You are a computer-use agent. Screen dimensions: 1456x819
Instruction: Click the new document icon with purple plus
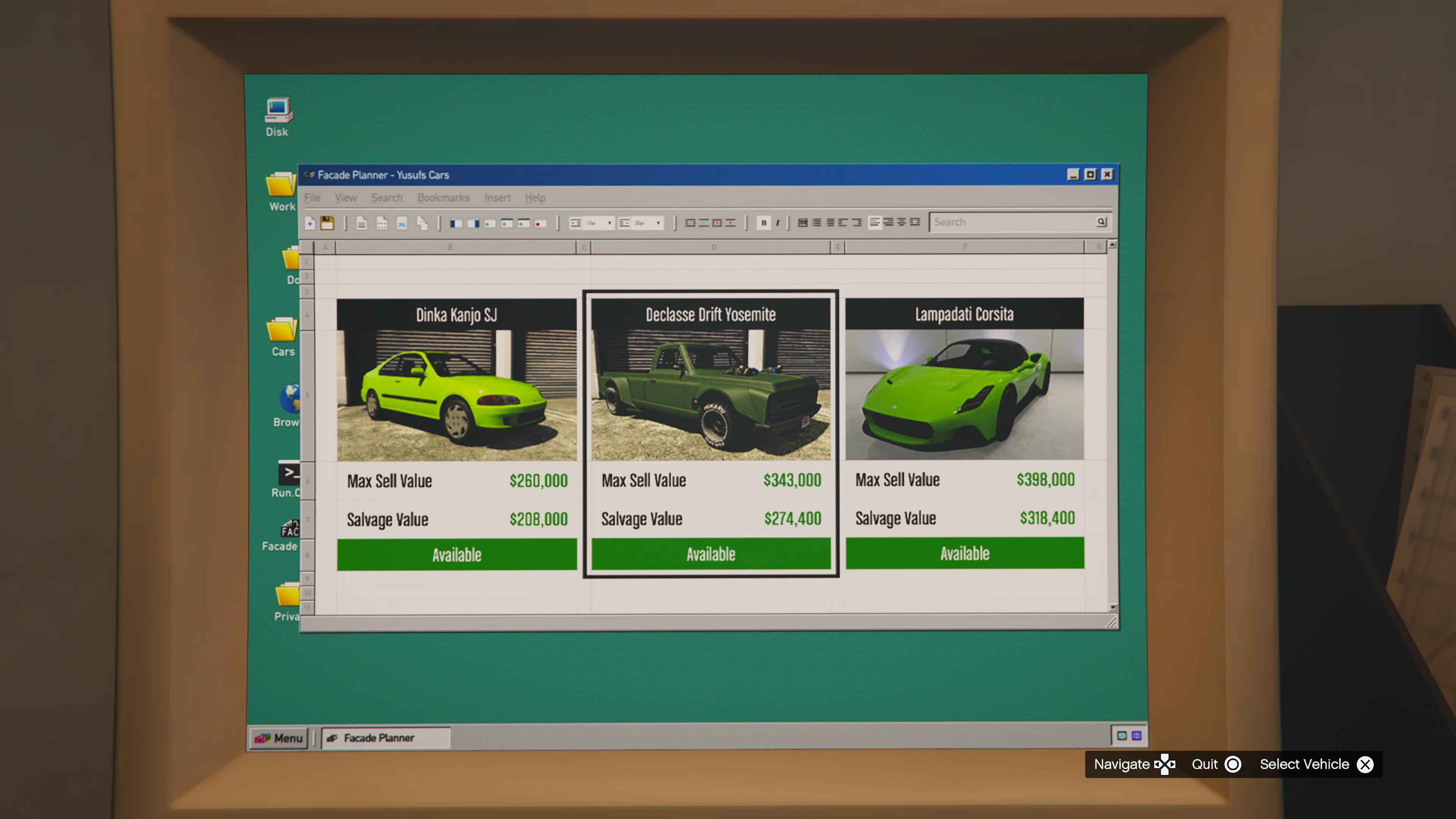tap(310, 223)
